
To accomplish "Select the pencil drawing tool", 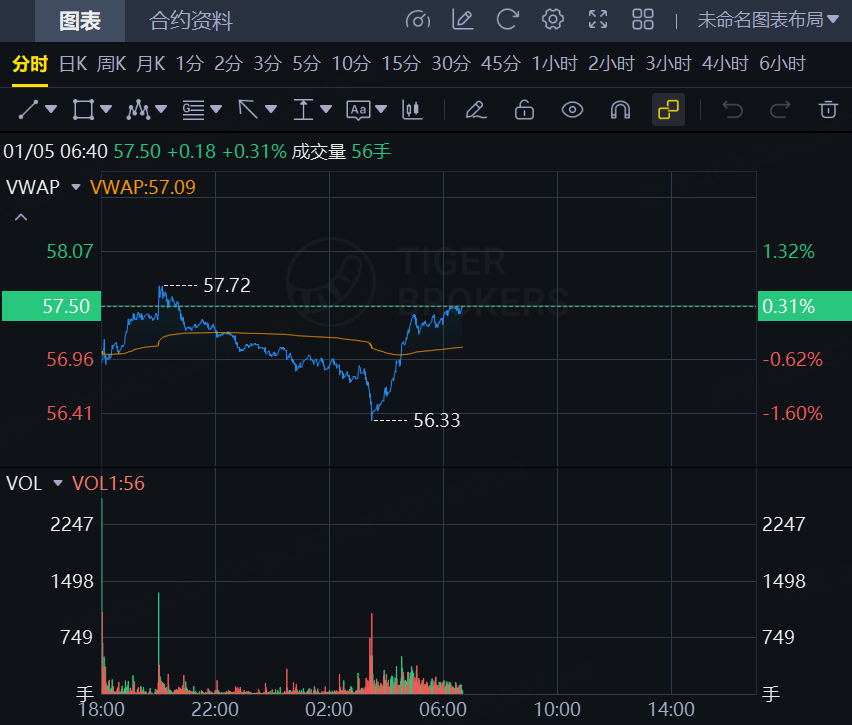I will coord(476,109).
